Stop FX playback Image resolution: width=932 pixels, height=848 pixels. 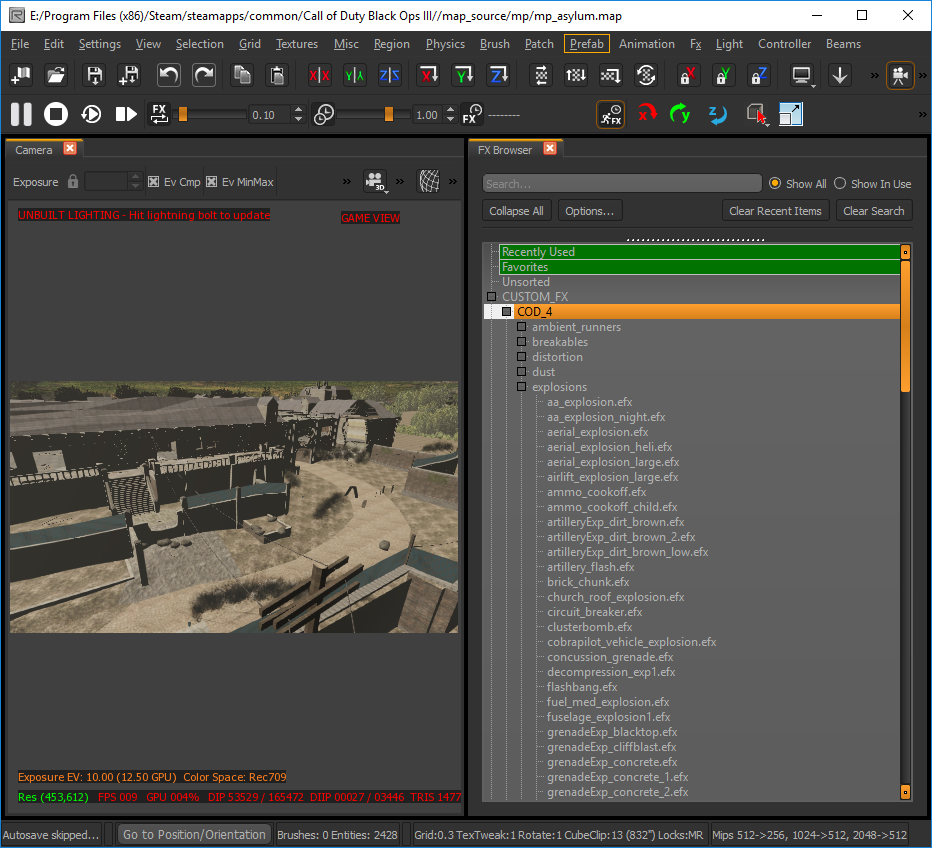pos(56,114)
